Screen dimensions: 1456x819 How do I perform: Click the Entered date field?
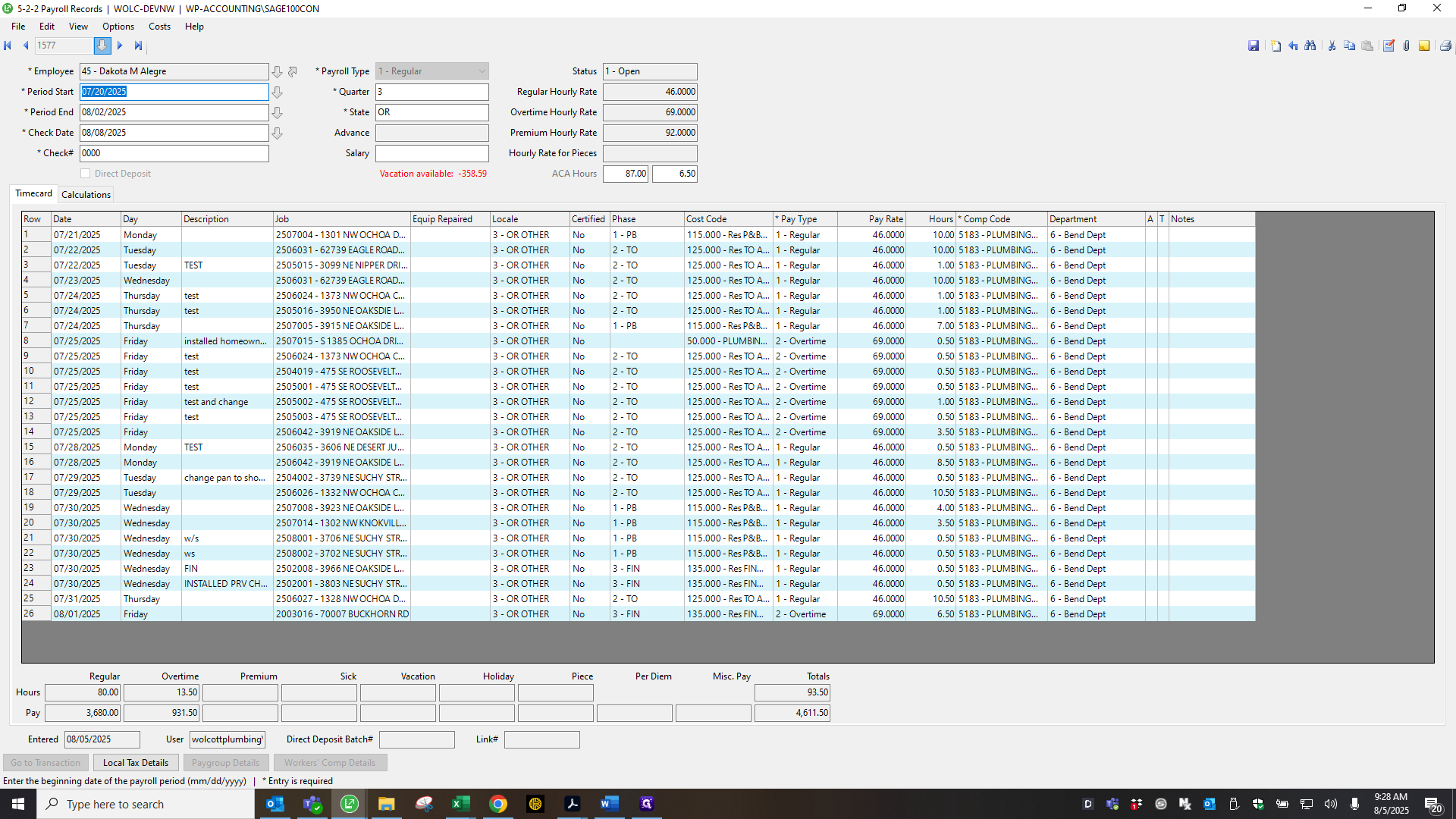(102, 739)
